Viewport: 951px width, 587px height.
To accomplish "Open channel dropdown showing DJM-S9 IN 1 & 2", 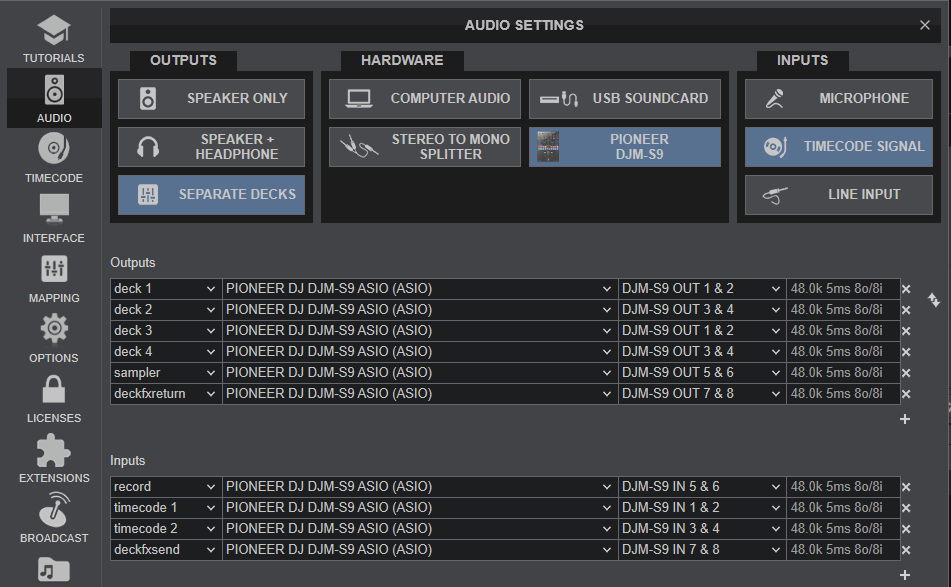I will pyautogui.click(x=702, y=508).
